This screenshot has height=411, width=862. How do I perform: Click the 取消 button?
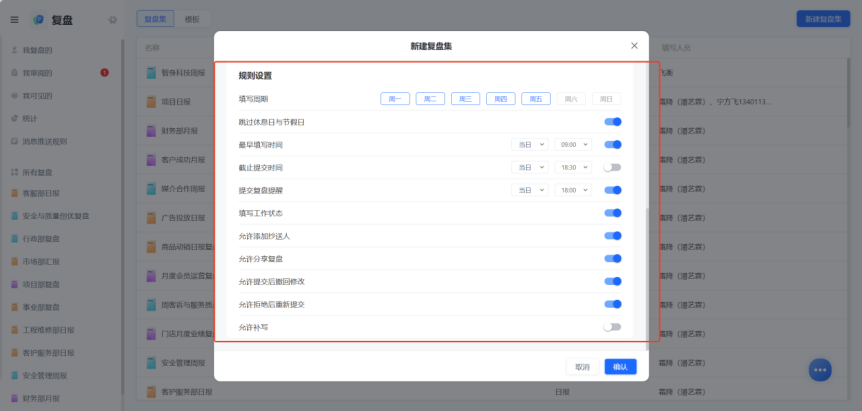[583, 367]
